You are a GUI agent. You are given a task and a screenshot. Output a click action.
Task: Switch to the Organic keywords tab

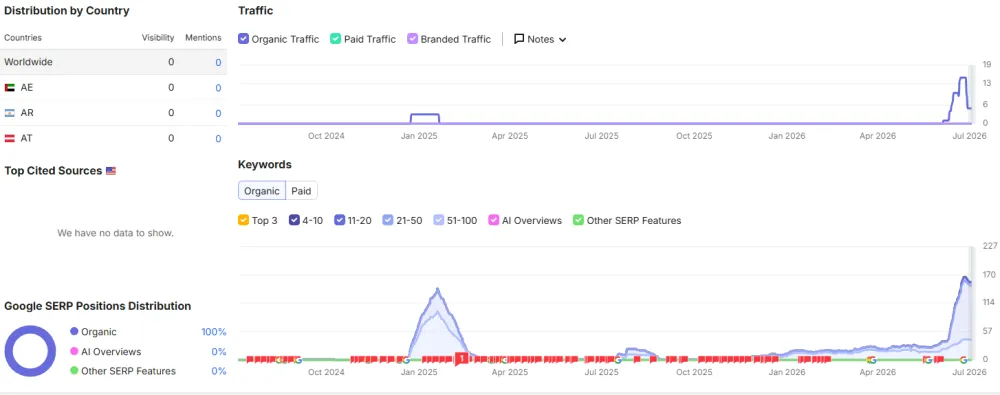(261, 191)
